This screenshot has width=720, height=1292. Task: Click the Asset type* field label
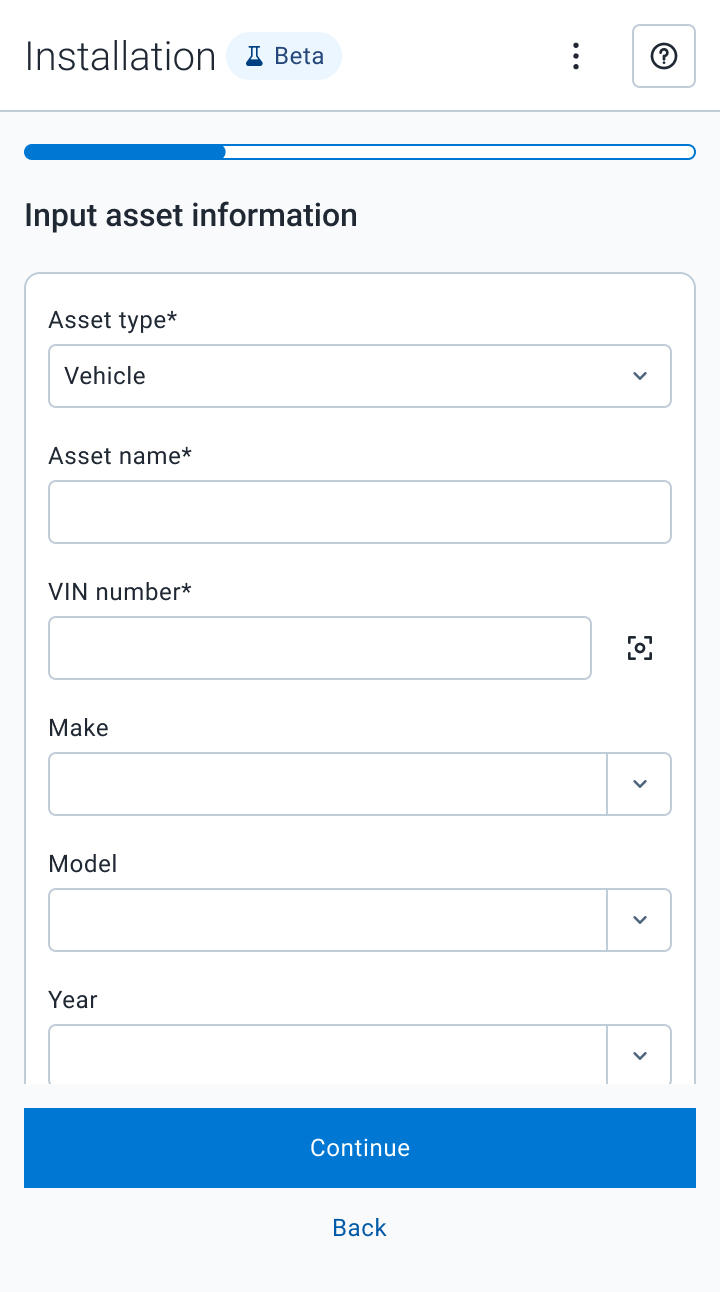pos(113,320)
